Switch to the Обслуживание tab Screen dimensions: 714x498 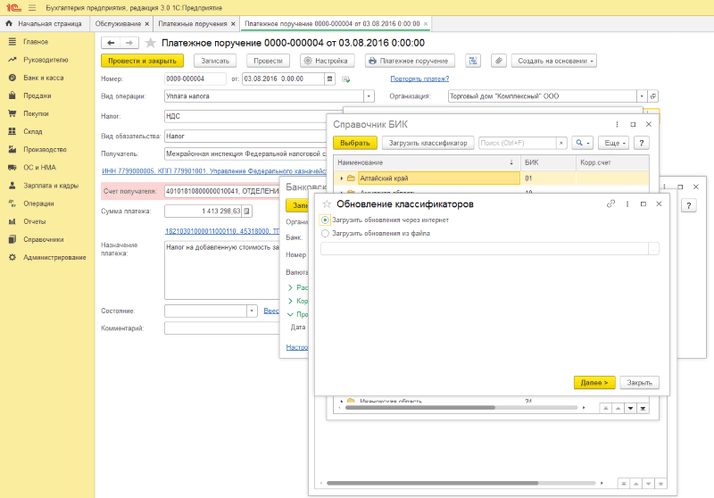119,22
